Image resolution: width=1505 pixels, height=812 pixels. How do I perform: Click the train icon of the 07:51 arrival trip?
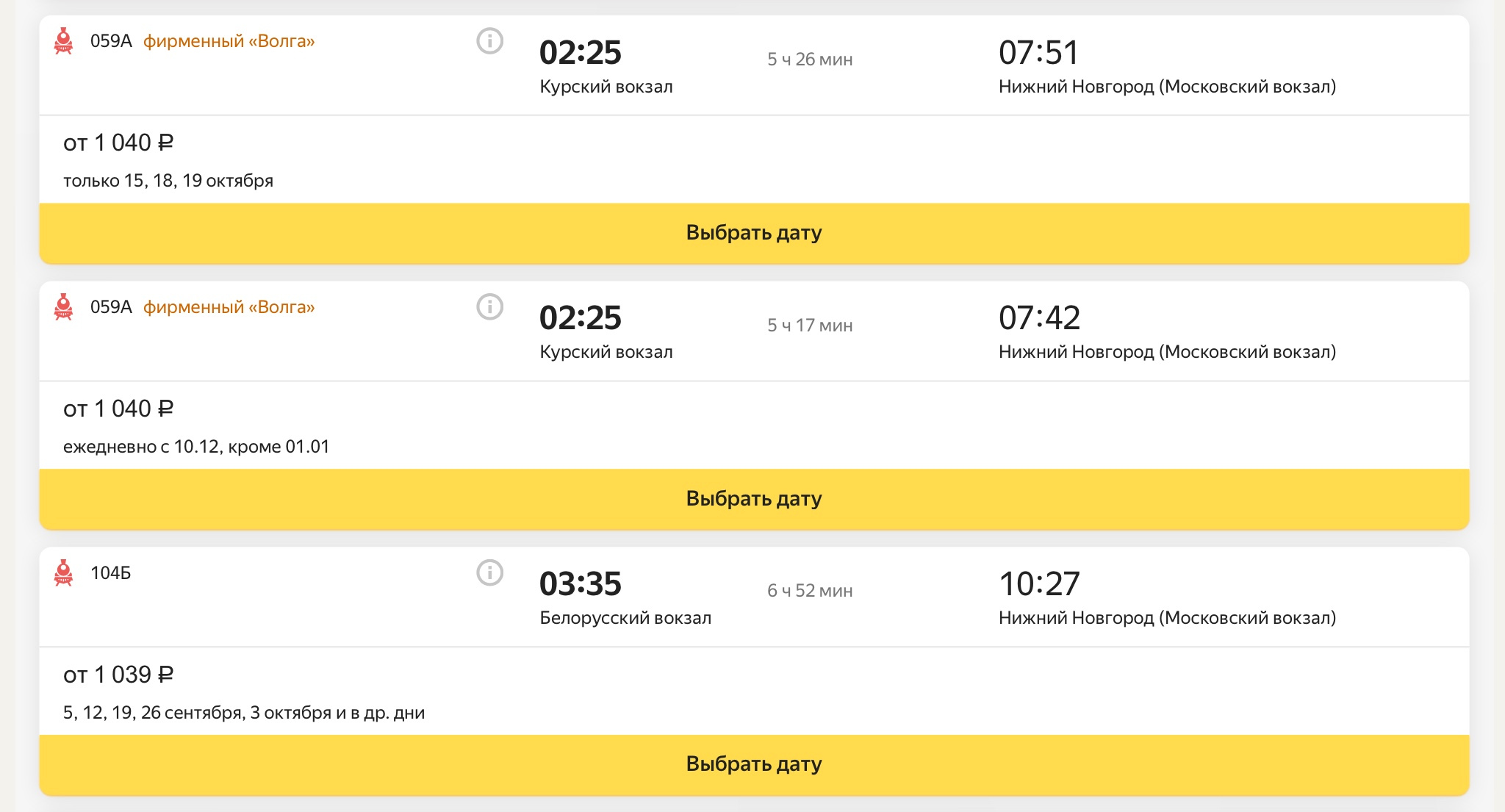64,41
